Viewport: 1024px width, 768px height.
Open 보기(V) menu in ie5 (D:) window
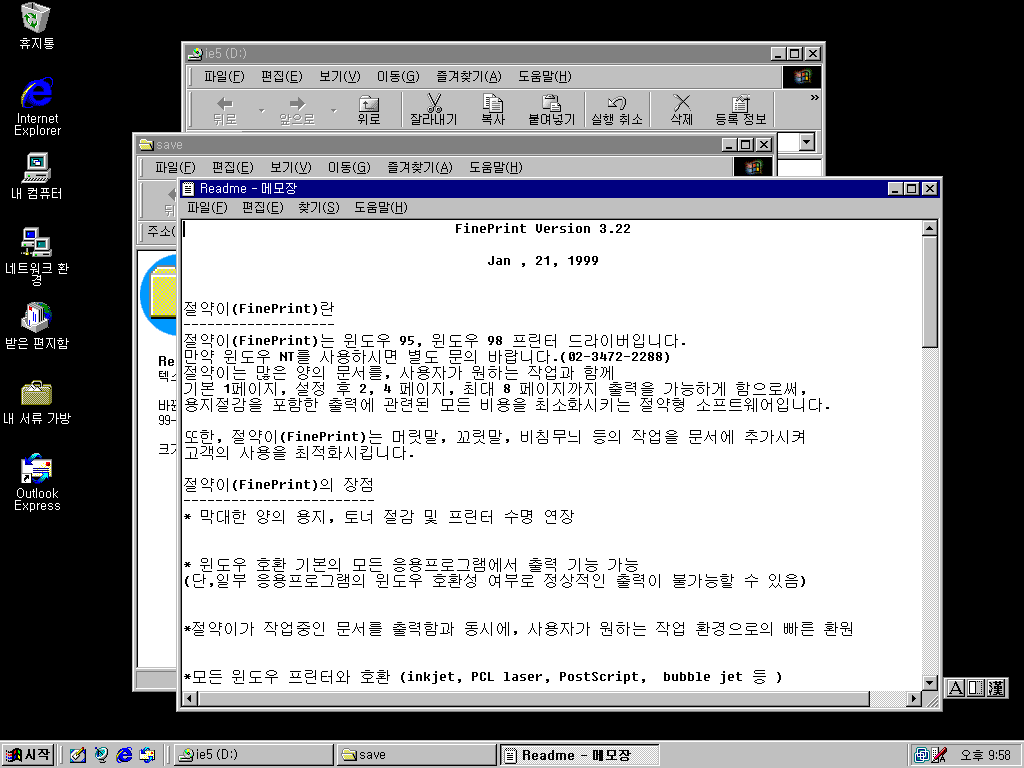point(340,77)
